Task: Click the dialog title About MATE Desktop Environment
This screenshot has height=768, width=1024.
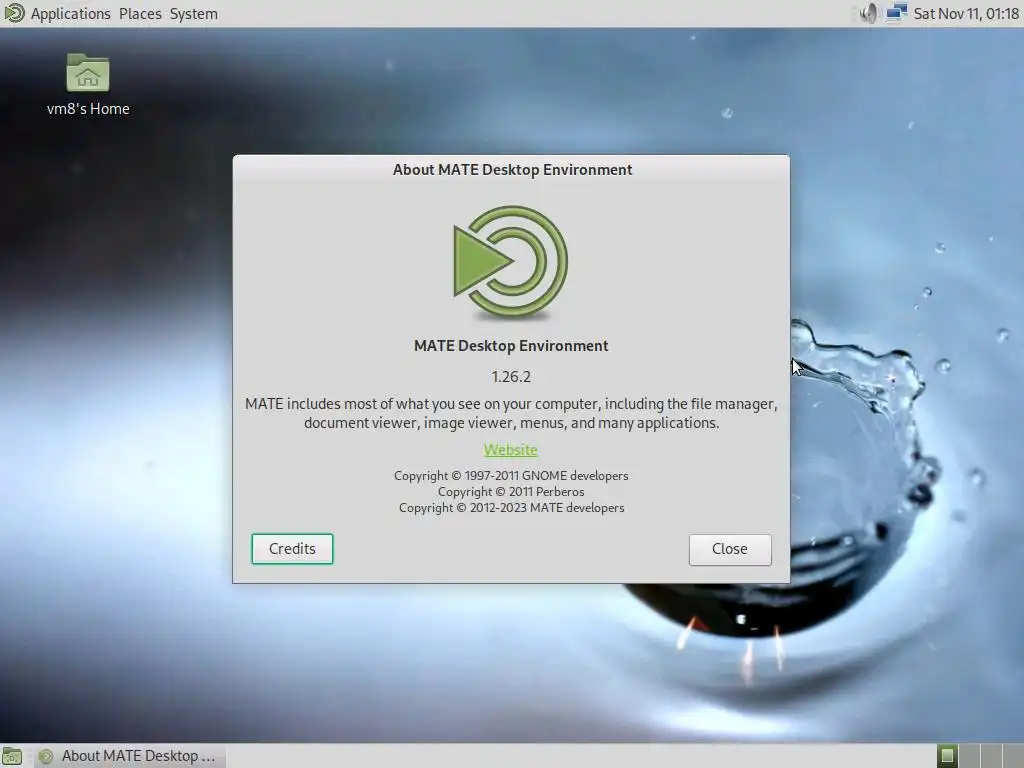Action: (512, 170)
